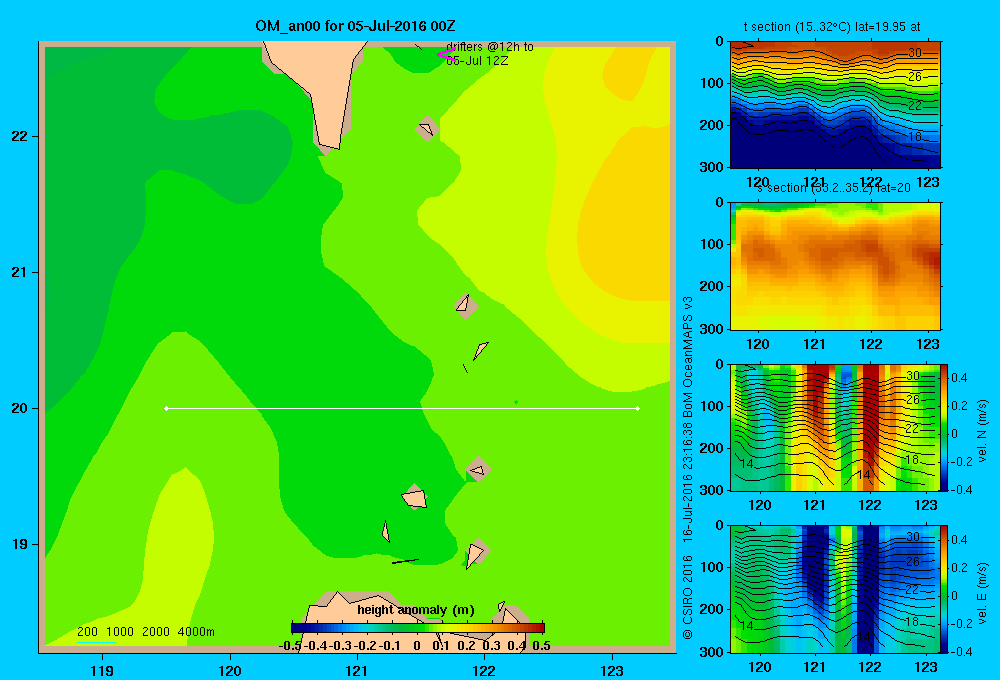This screenshot has width=1000, height=680.
Task: Open the temperature section plot
Action: tap(835, 104)
